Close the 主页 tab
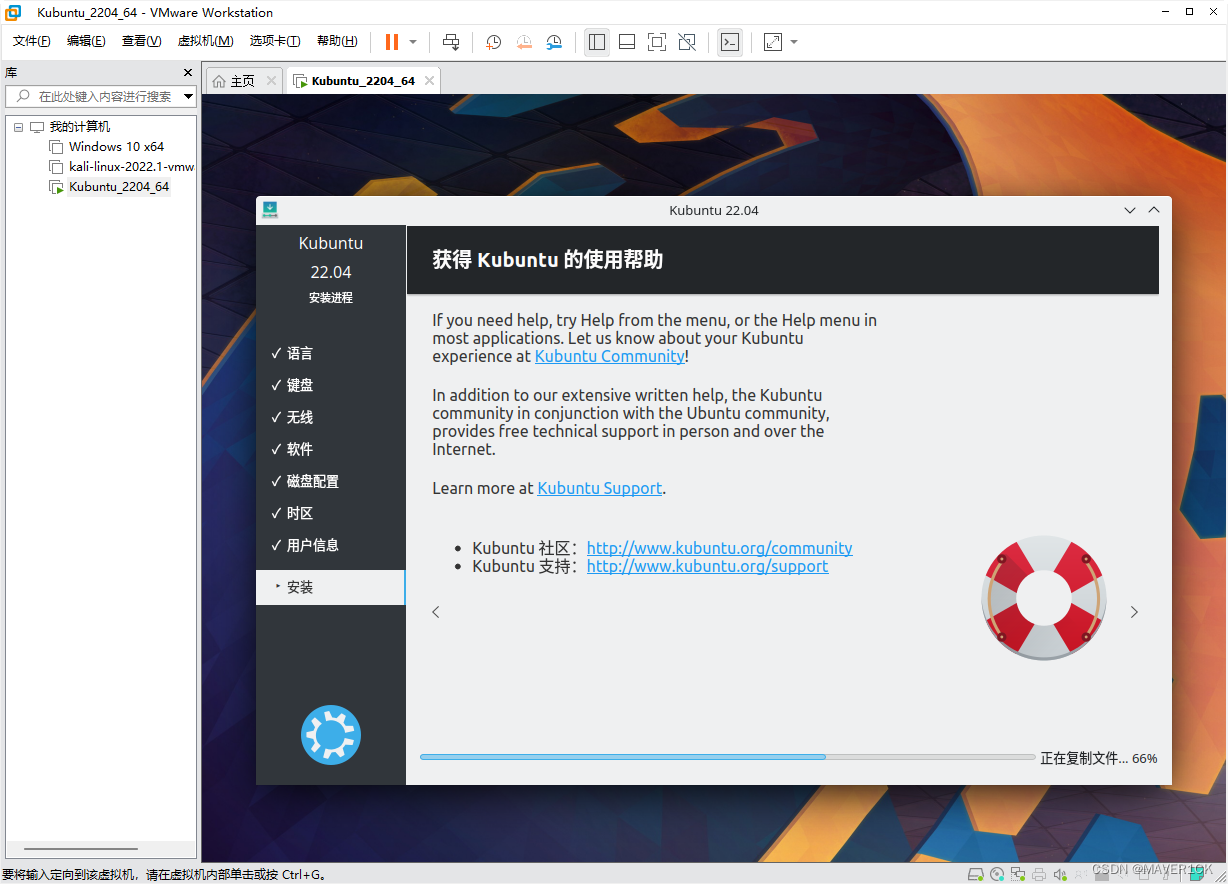The height and width of the screenshot is (884, 1228). click(271, 81)
